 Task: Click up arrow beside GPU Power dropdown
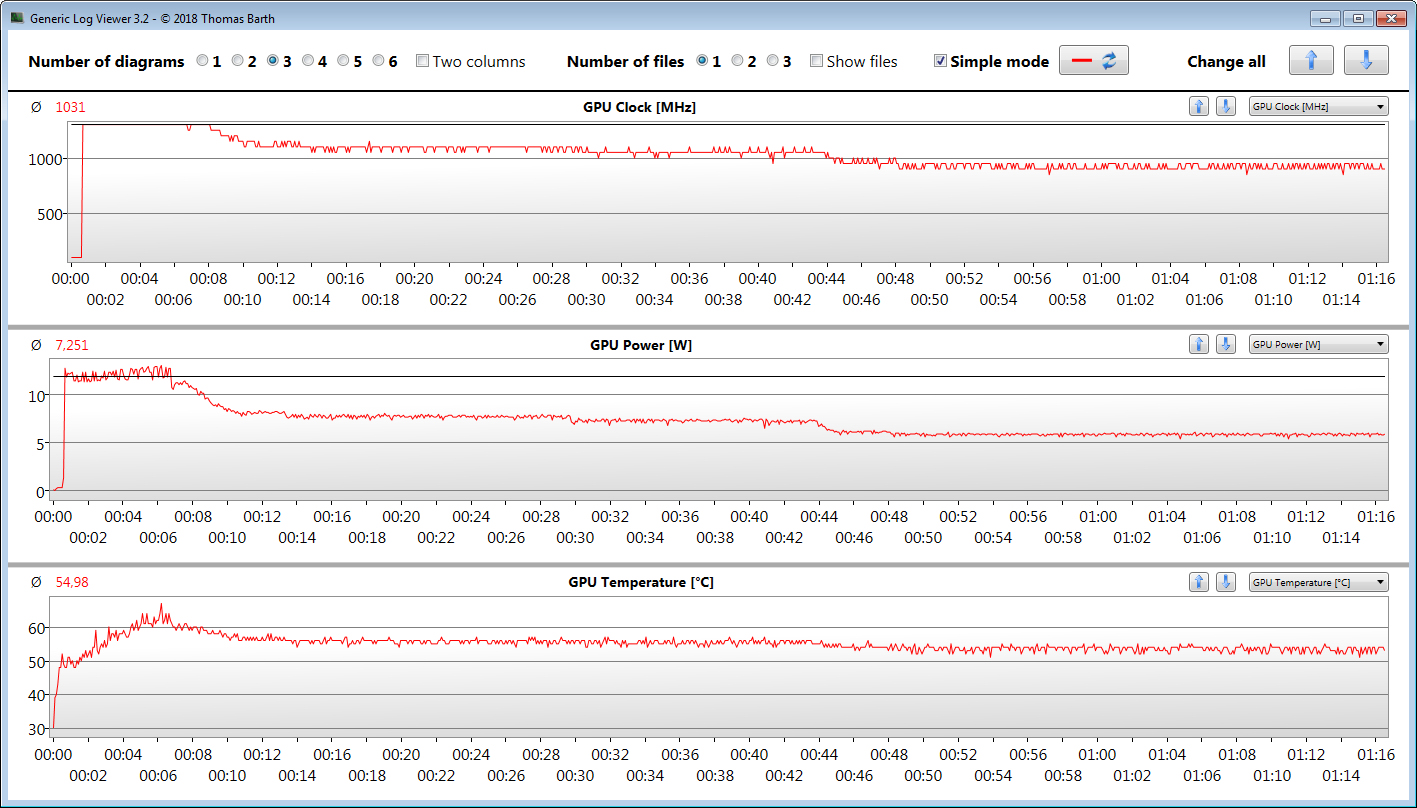(x=1199, y=345)
